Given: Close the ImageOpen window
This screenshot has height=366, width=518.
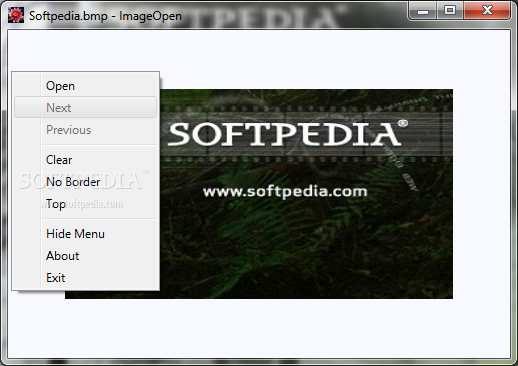Looking at the screenshot, I should [487, 11].
